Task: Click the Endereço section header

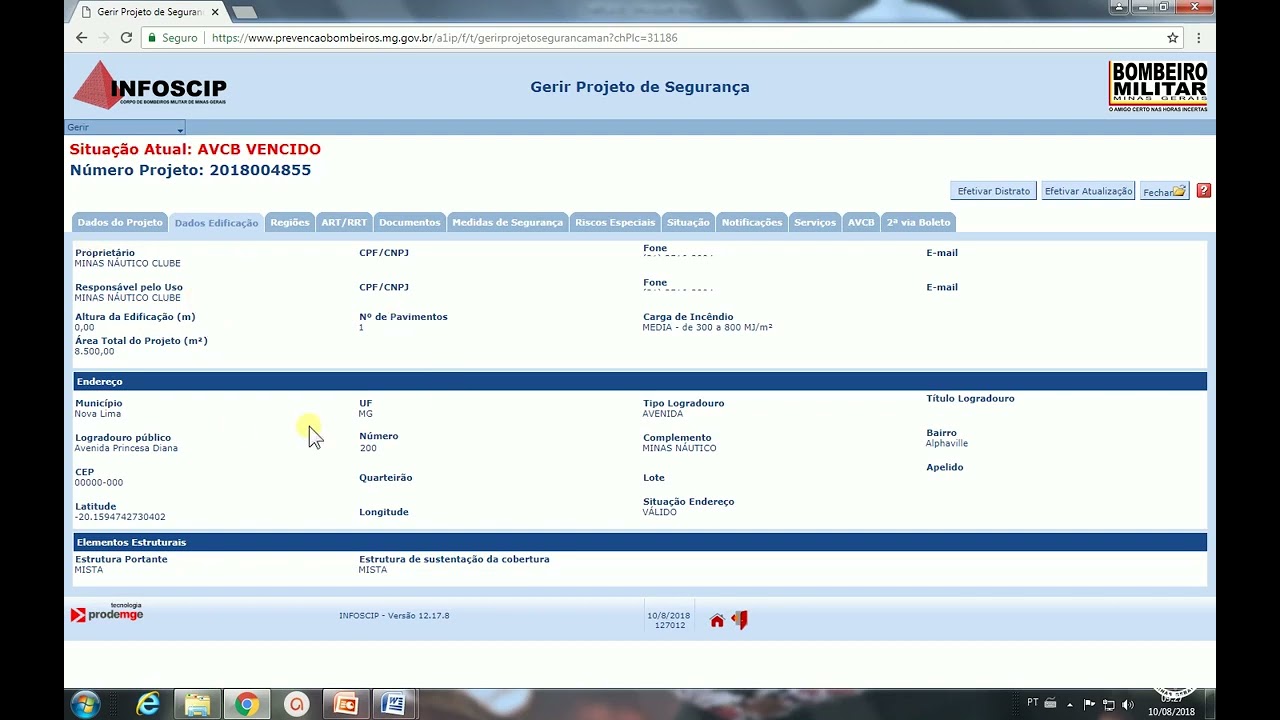Action: (x=640, y=381)
